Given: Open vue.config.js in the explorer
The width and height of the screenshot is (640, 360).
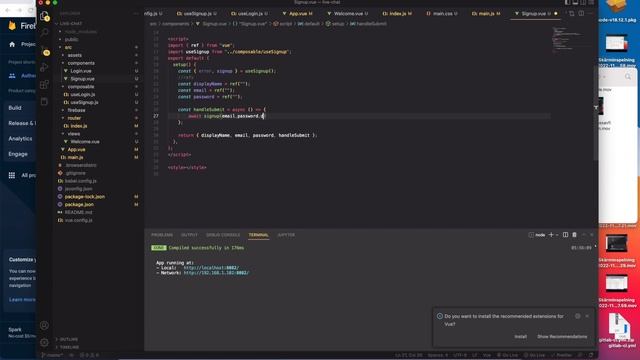Looking at the screenshot, I should tap(79, 220).
